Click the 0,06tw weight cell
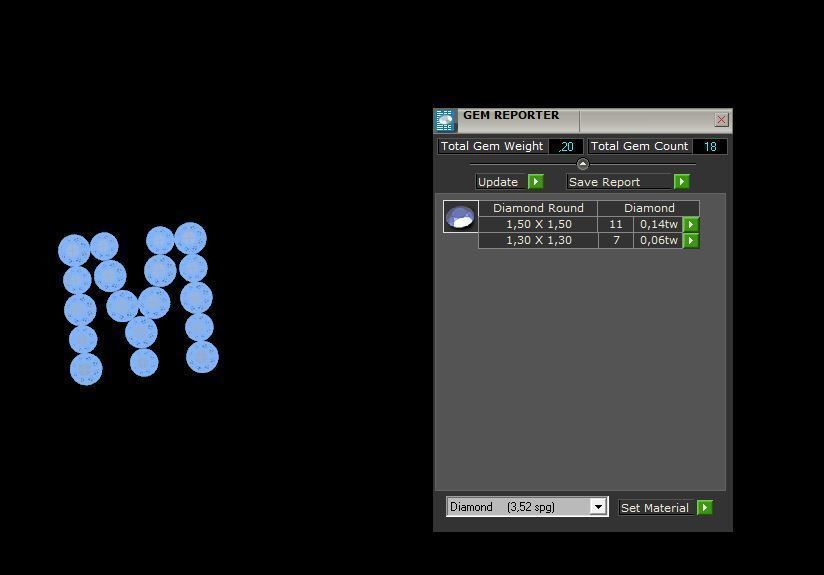The width and height of the screenshot is (824, 575). tap(658, 241)
